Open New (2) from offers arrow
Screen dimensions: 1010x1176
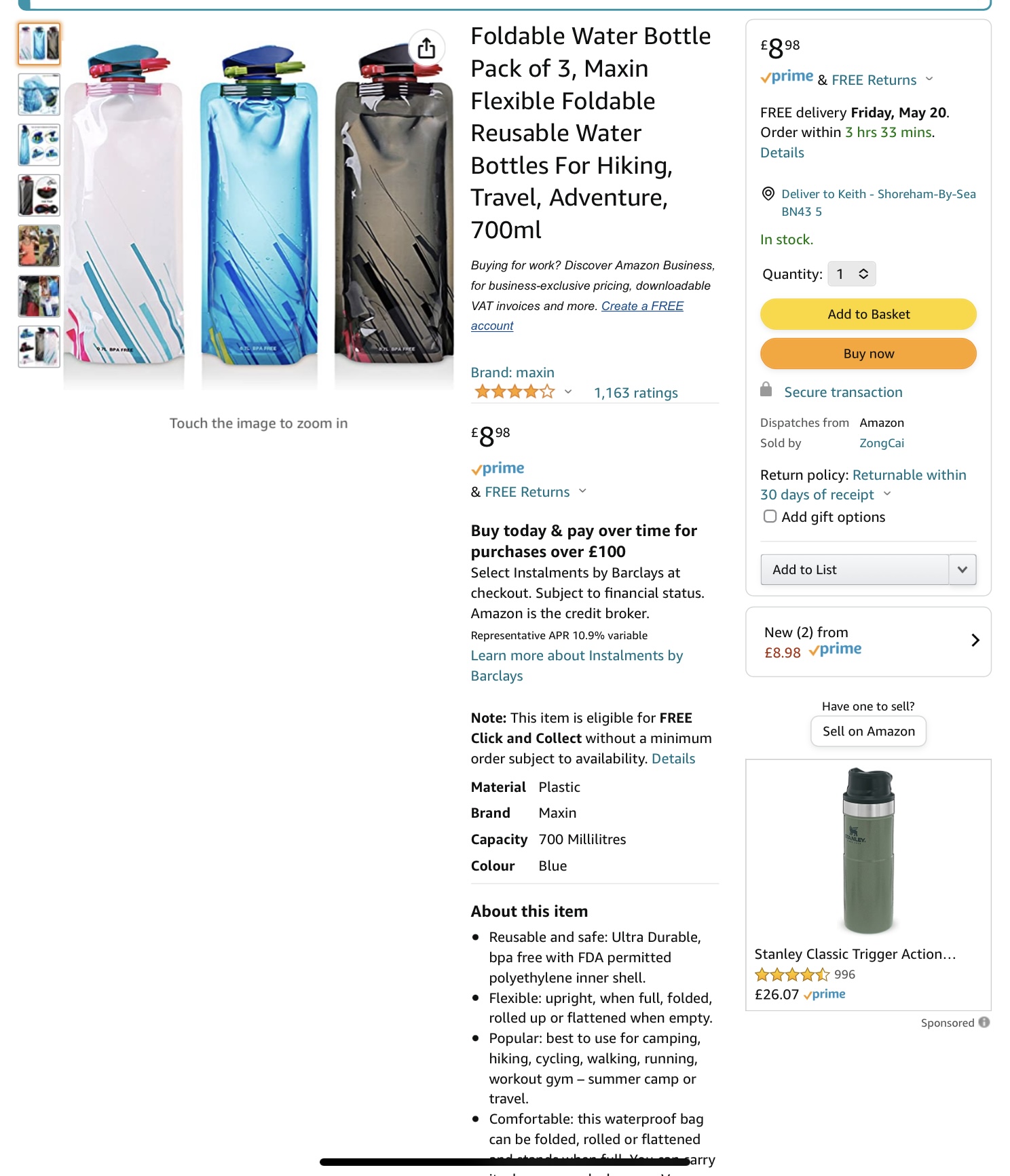[x=975, y=640]
